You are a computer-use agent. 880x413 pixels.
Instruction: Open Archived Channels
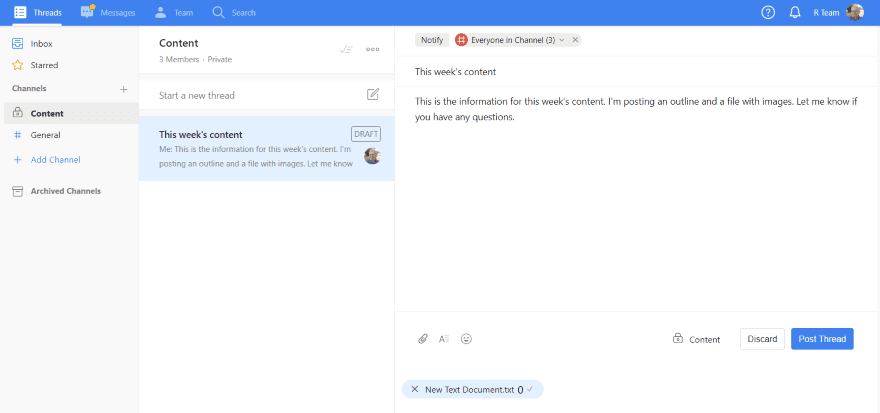click(x=66, y=191)
